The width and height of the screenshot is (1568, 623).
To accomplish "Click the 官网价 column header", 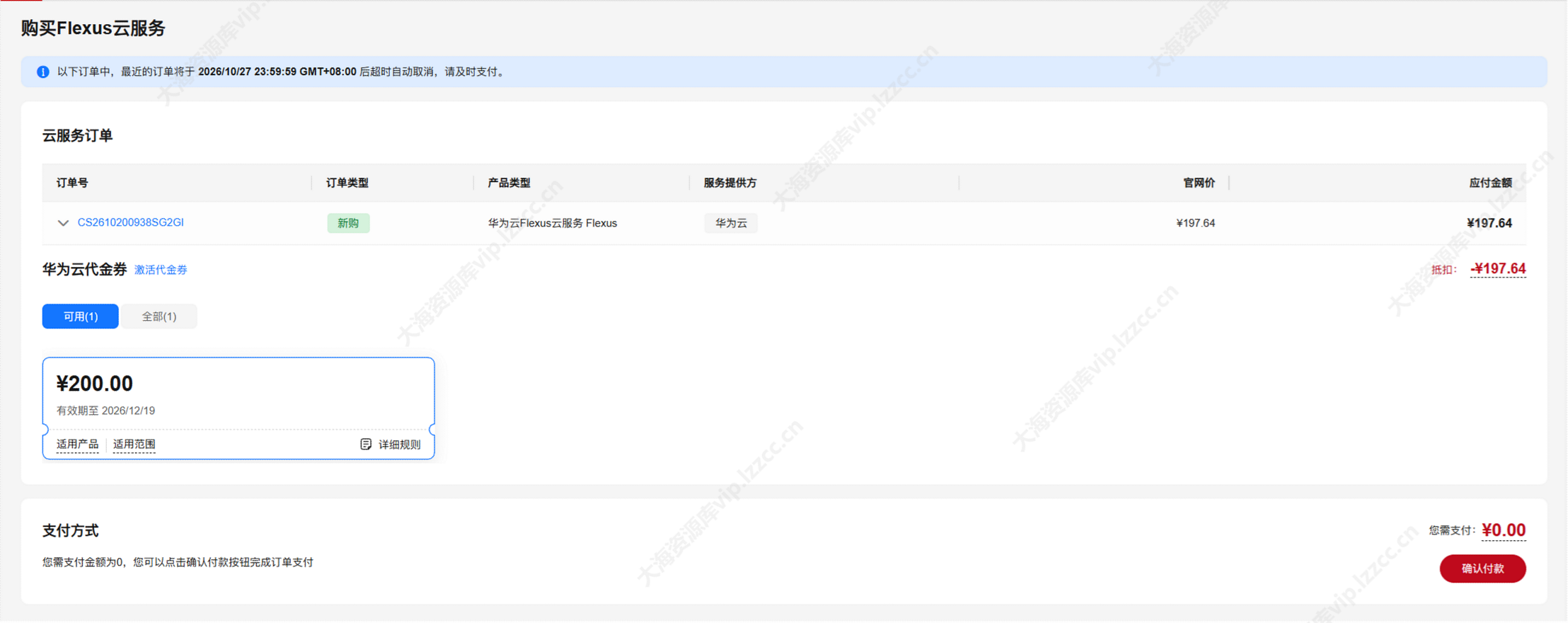I will pyautogui.click(x=1199, y=183).
